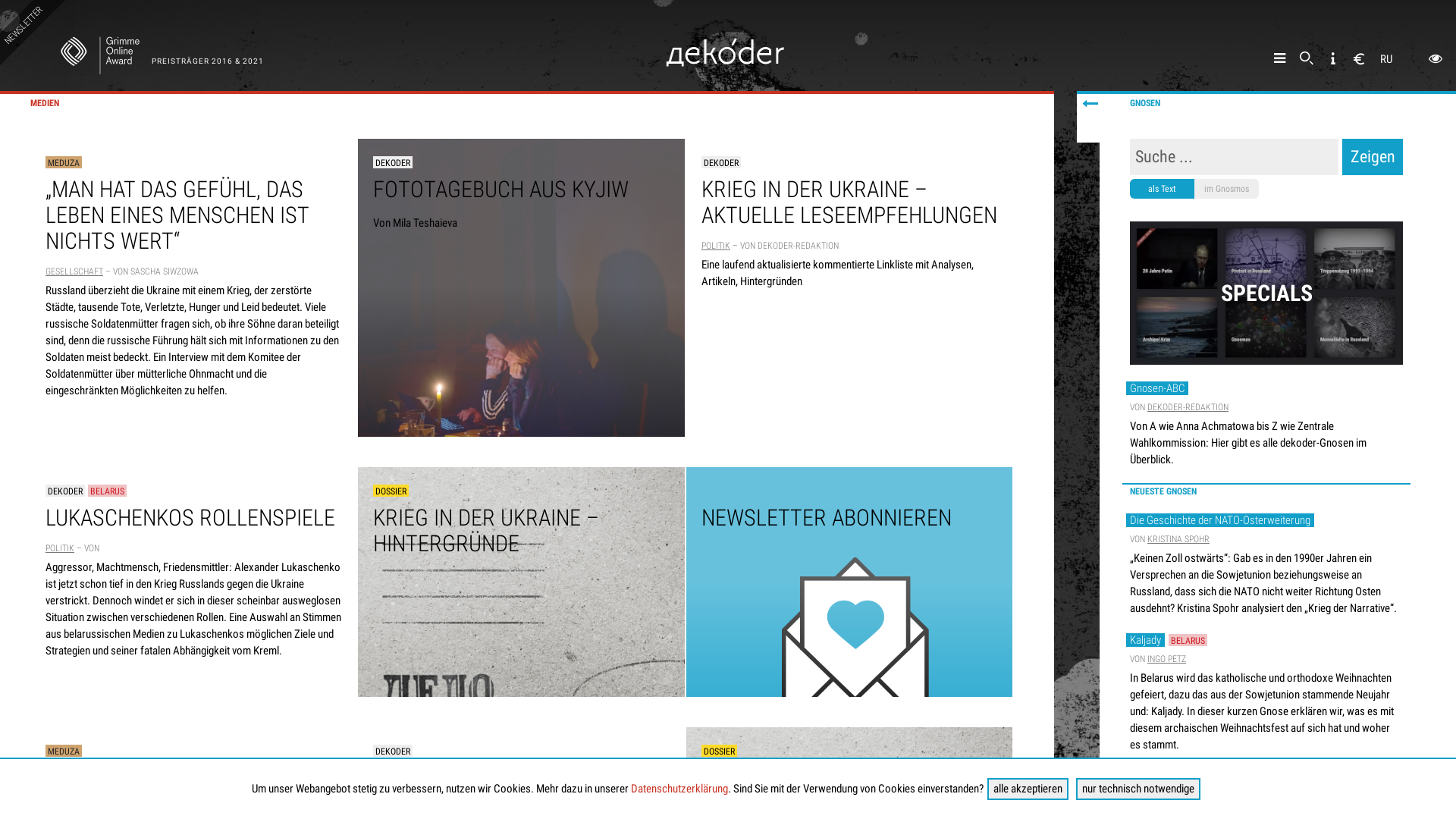Click Politik category under Leseempfehlungen
Image resolution: width=1456 pixels, height=819 pixels.
[x=715, y=246]
